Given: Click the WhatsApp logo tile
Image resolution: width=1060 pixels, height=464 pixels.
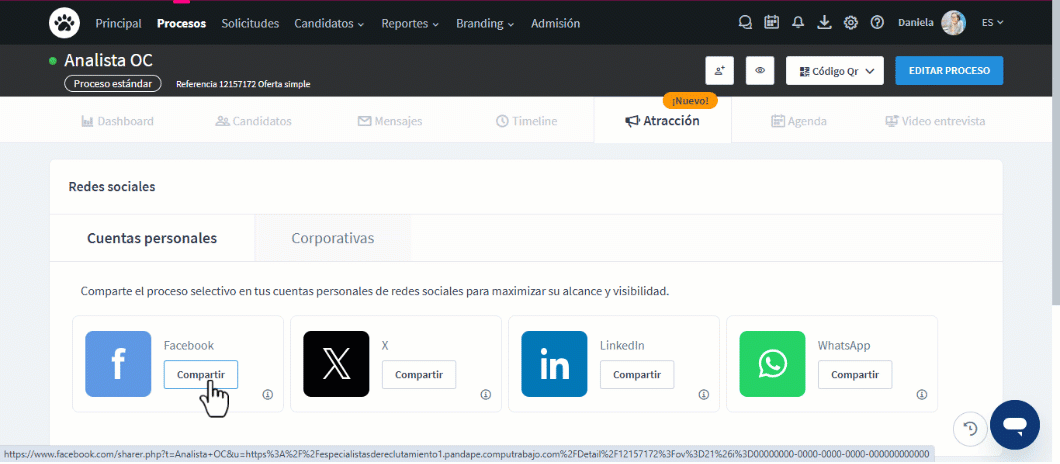Looking at the screenshot, I should (x=772, y=364).
